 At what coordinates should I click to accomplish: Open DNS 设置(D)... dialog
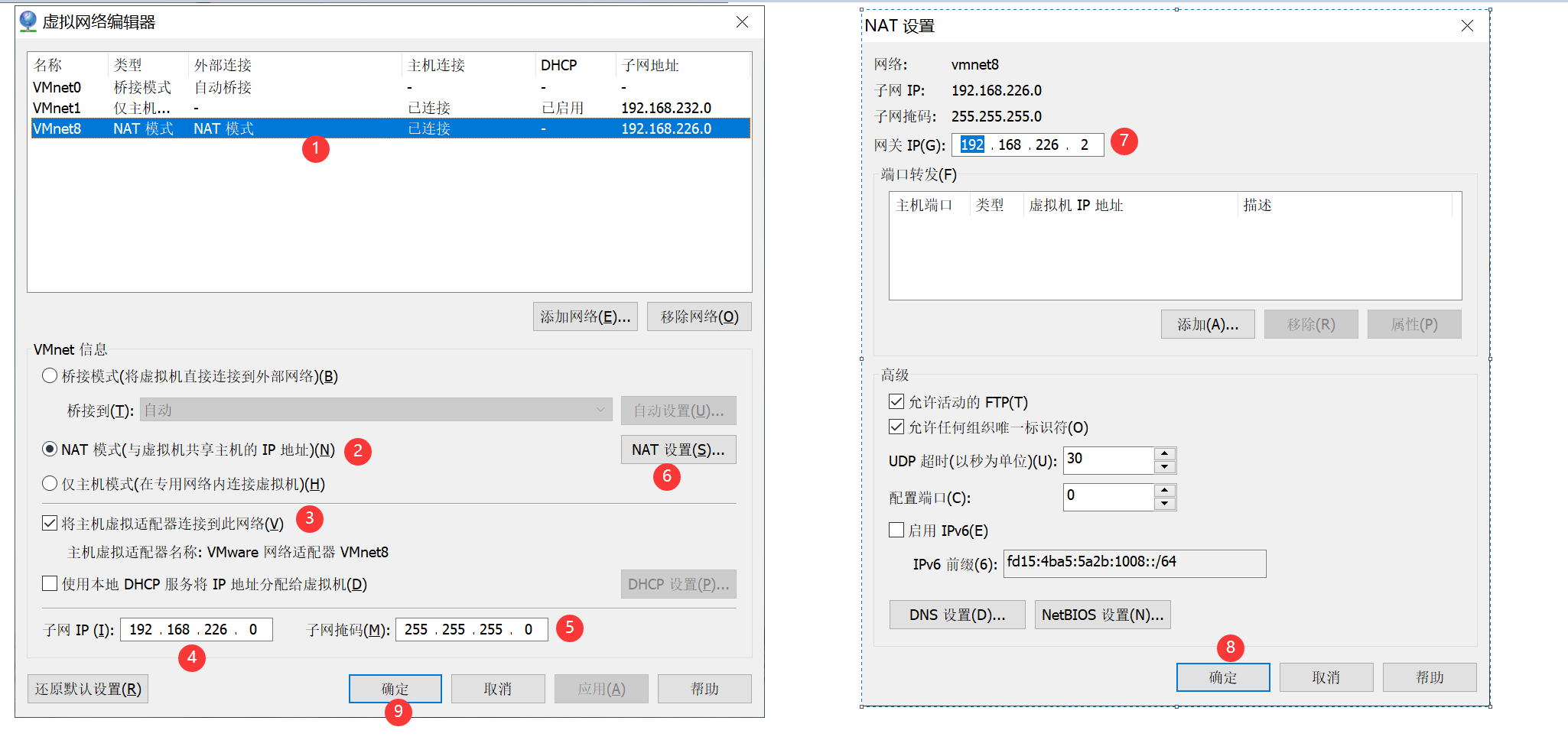(957, 615)
